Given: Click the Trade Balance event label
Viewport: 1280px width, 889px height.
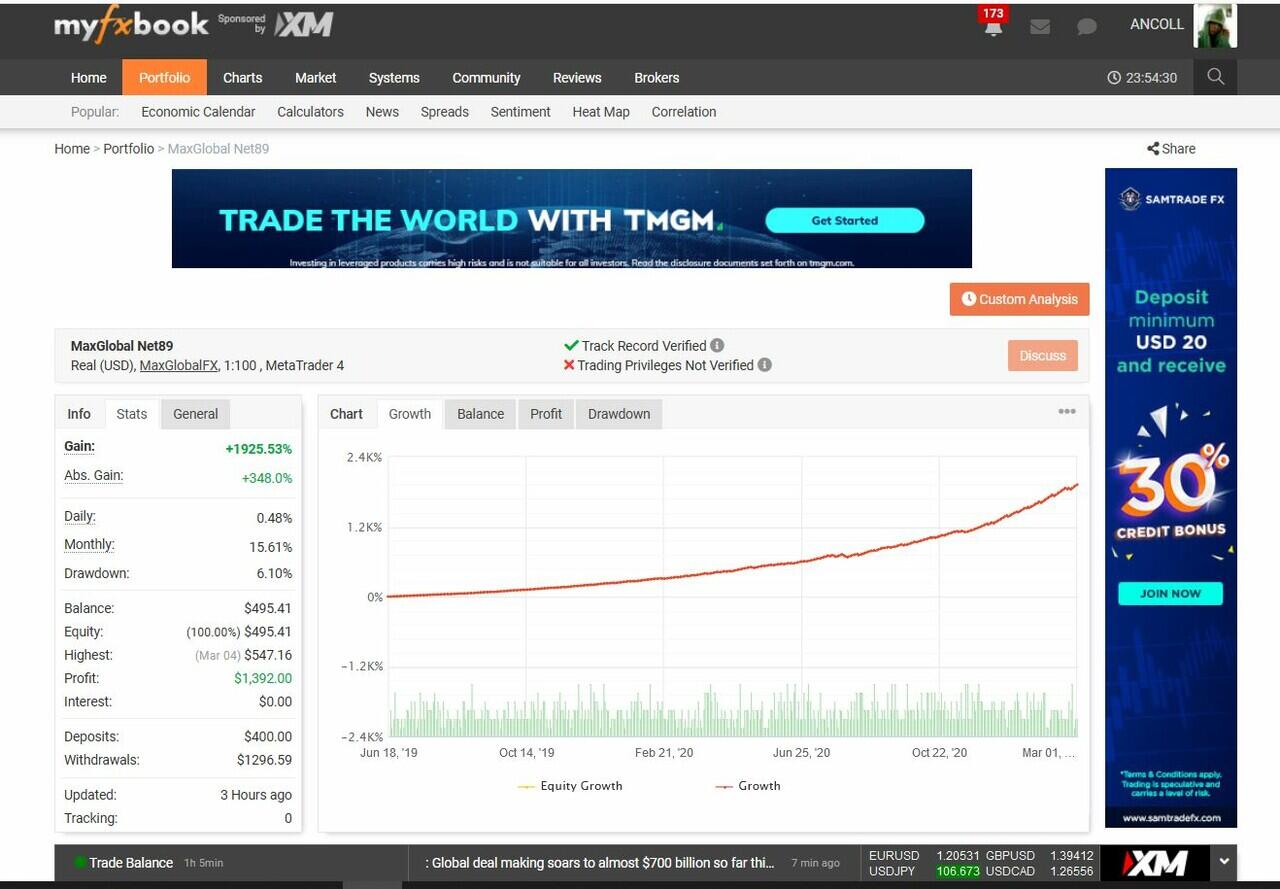Looking at the screenshot, I should 131,862.
